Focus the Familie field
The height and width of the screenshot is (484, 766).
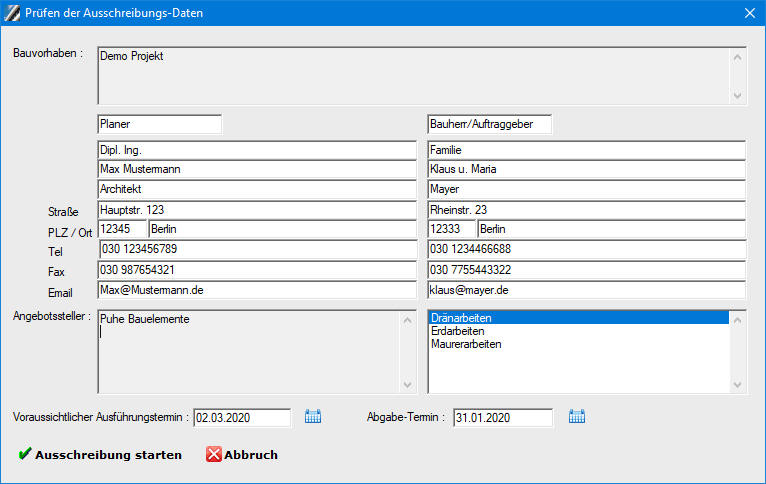pos(587,150)
